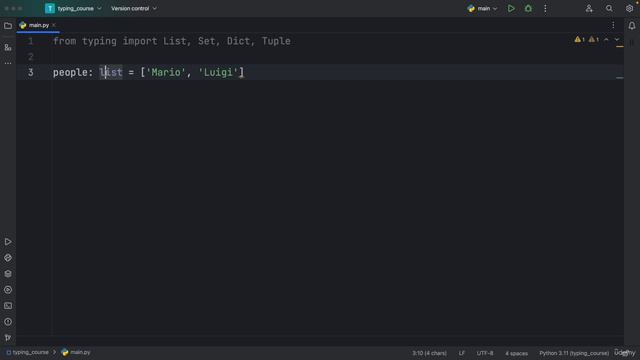The height and width of the screenshot is (360, 640).
Task: Open the Python Packages tool window
Action: pyautogui.click(x=8, y=258)
